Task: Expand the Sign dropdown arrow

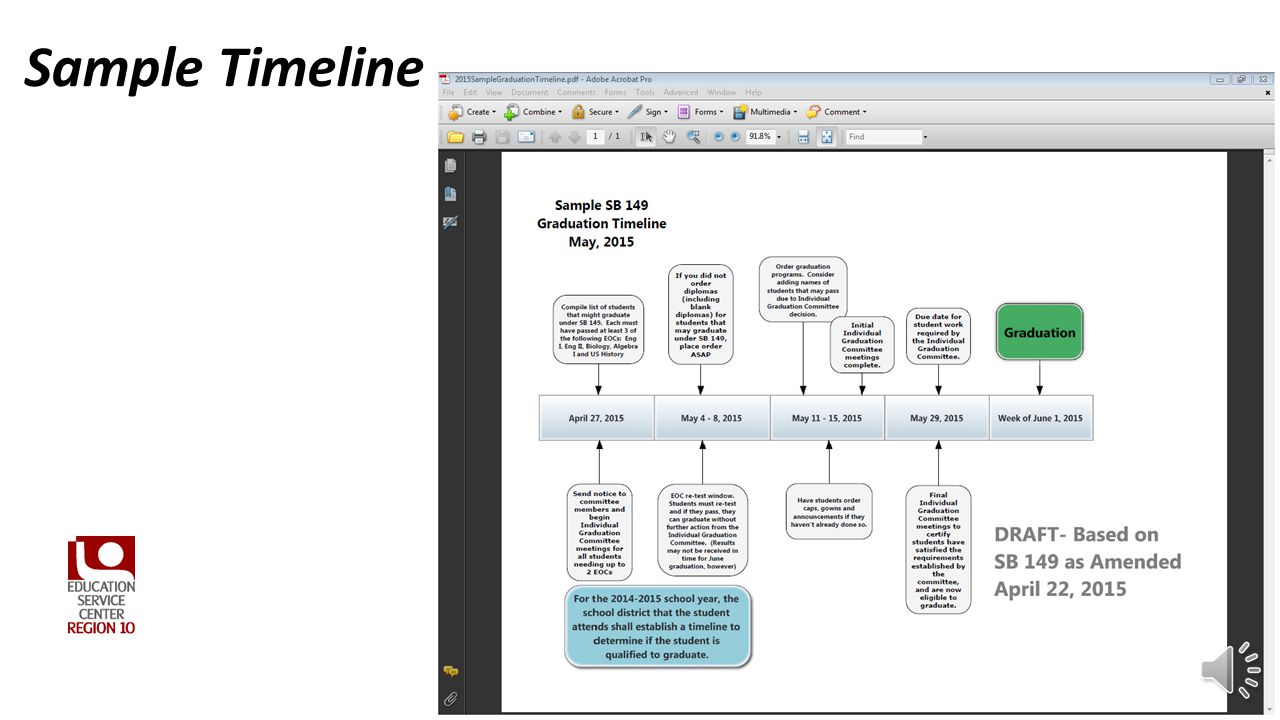Action: 667,112
